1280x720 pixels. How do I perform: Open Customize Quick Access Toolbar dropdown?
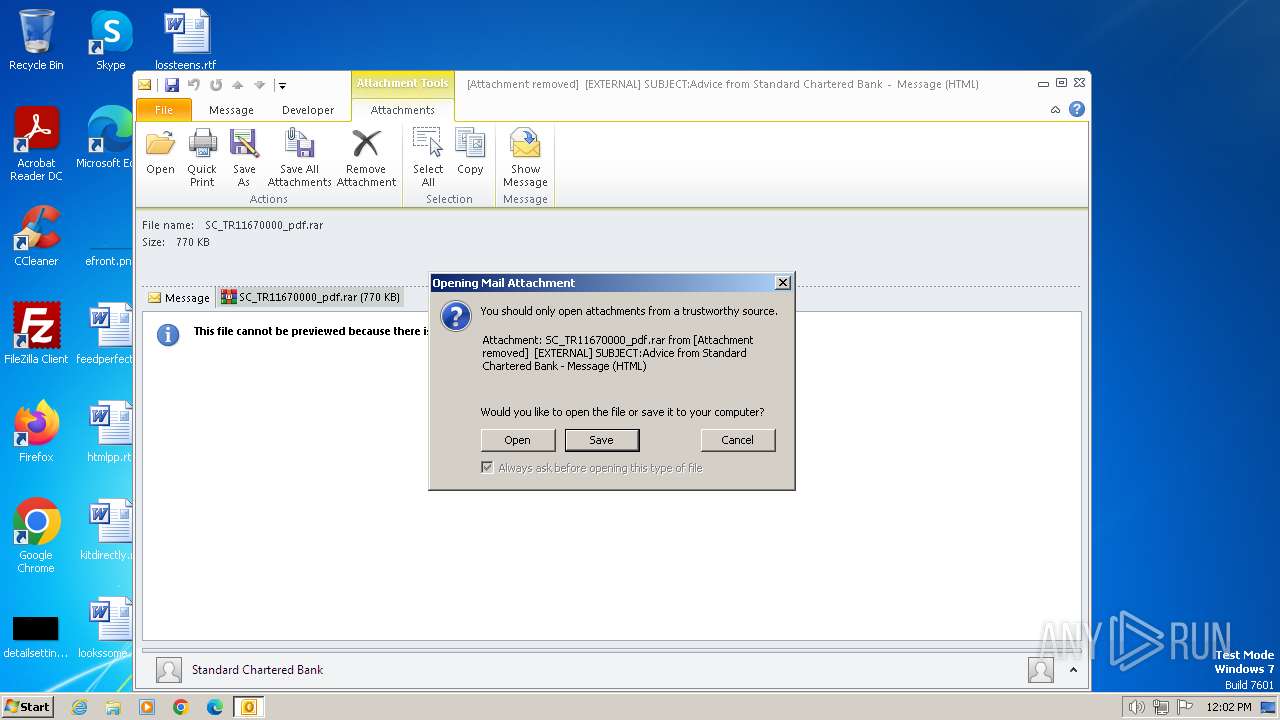point(282,86)
